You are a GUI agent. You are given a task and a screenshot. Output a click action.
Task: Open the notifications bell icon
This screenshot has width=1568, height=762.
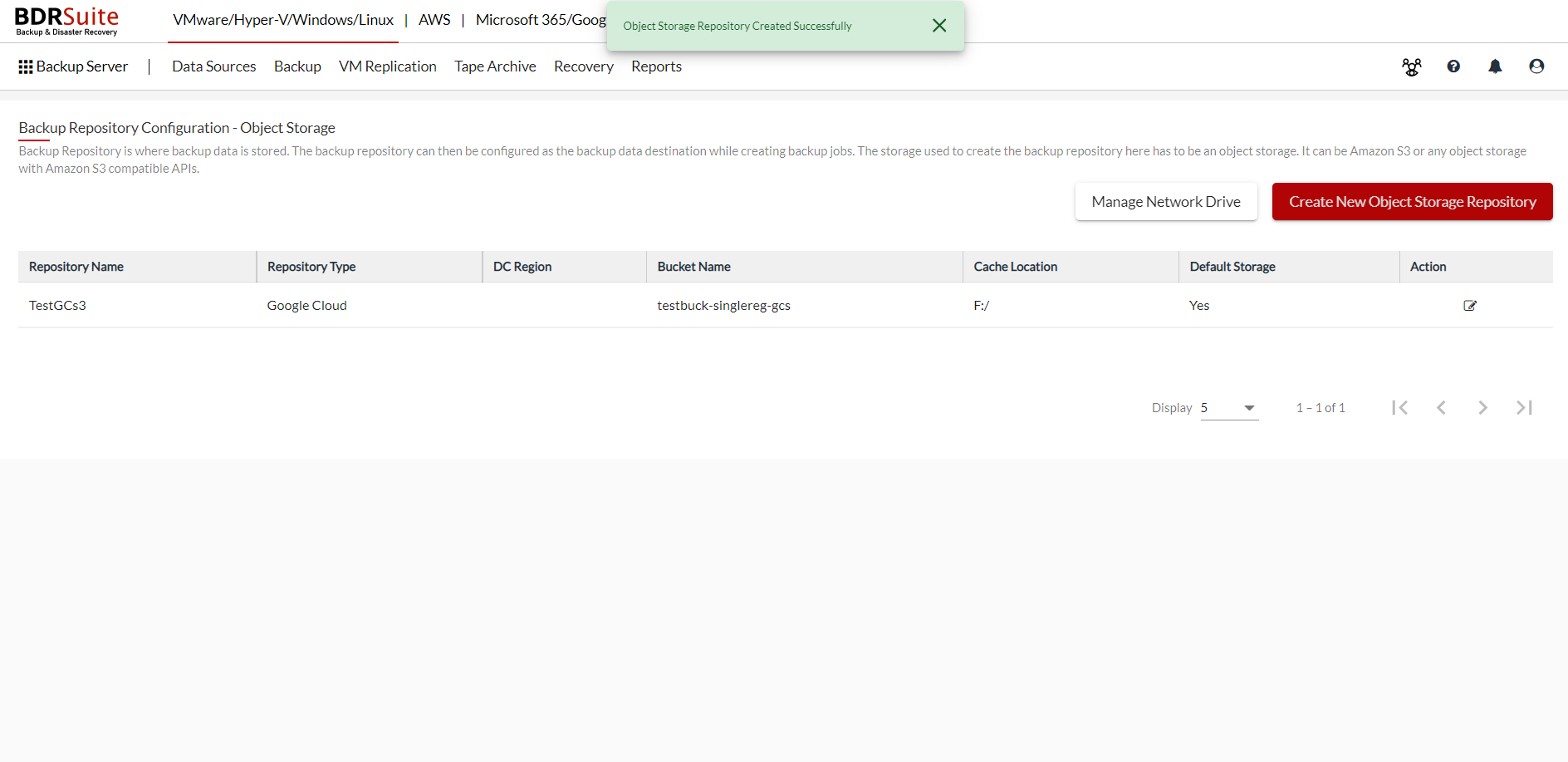point(1495,66)
